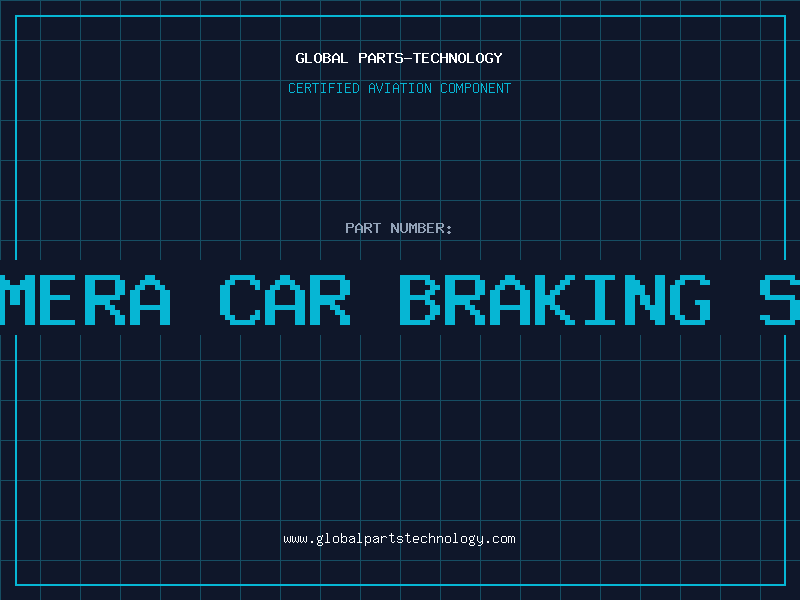Screen dimensions: 800x600
Task: Click the letter G ending BRAKING
Action: tap(690, 299)
